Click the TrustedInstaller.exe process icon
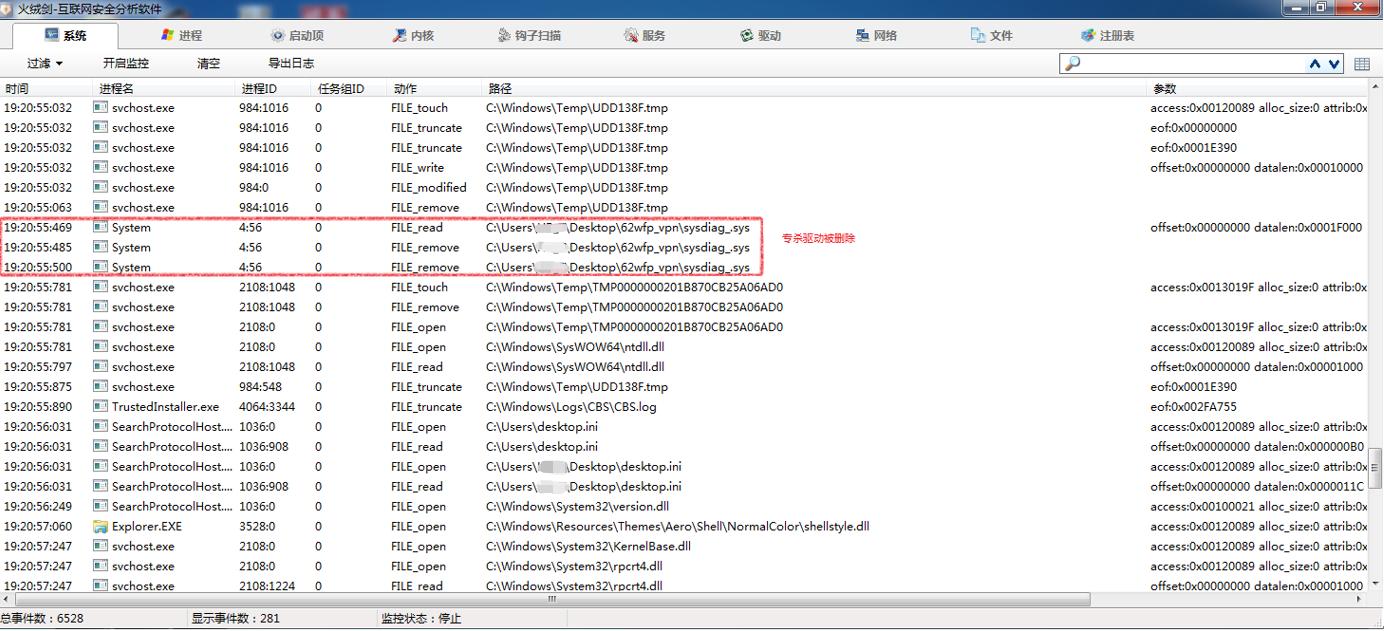This screenshot has height=631, width=1384. 100,407
